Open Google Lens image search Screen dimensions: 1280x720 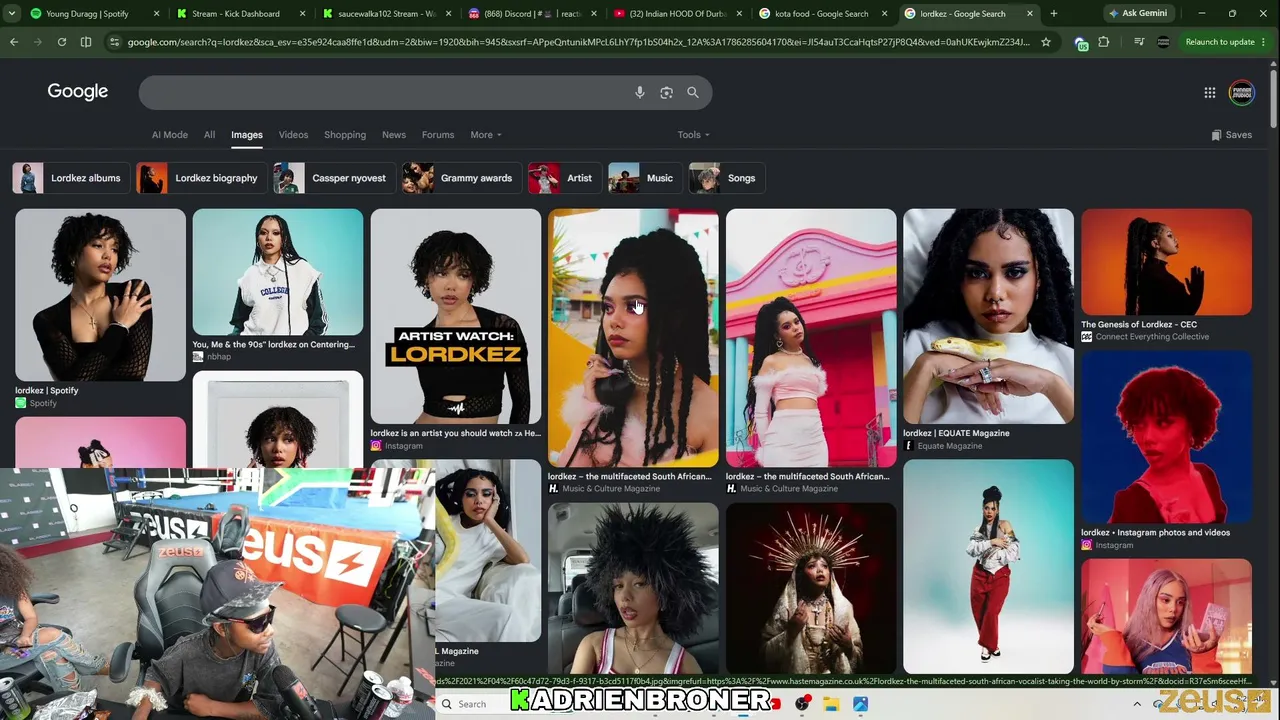(x=666, y=93)
